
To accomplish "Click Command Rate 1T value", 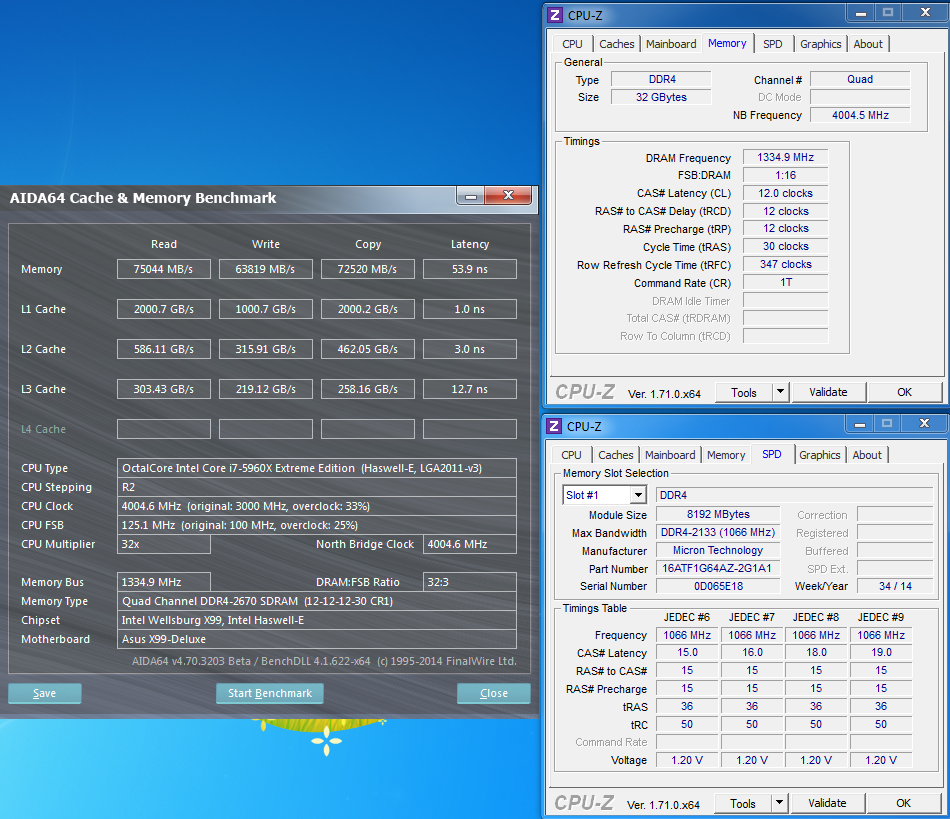I will pos(785,282).
